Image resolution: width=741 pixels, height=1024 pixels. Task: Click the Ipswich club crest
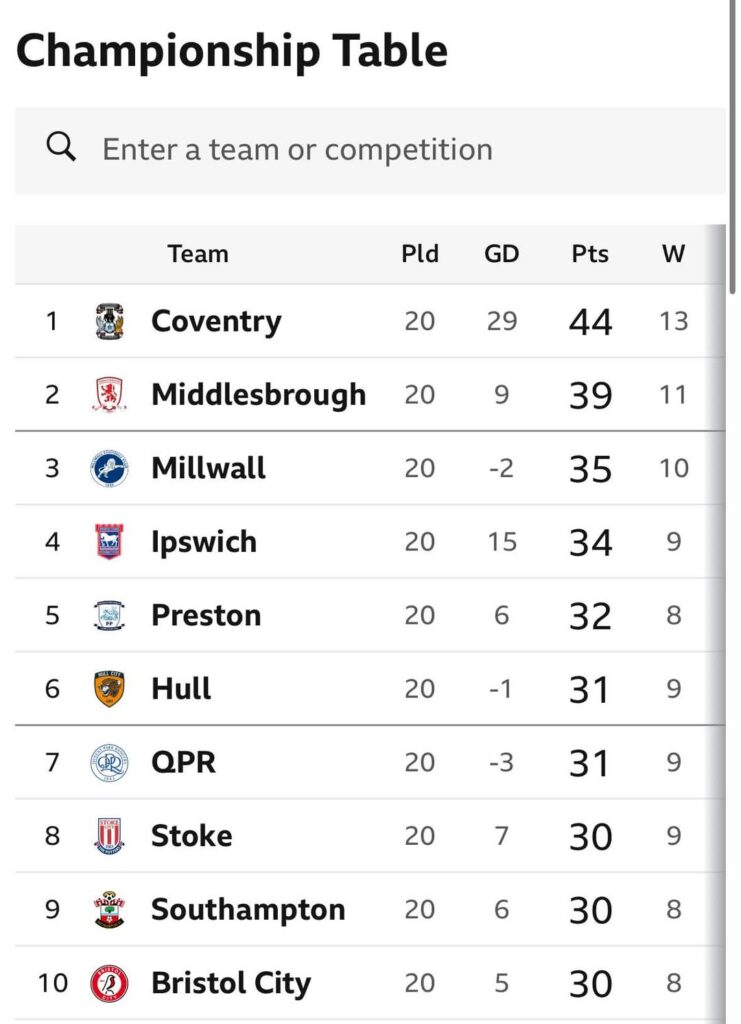pos(109,542)
